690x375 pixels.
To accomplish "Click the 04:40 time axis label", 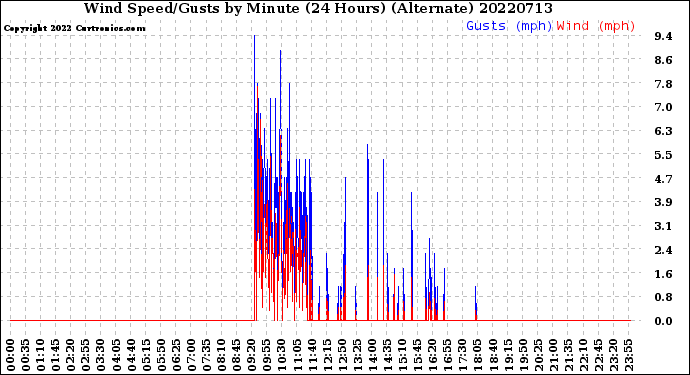I will 131,355.
